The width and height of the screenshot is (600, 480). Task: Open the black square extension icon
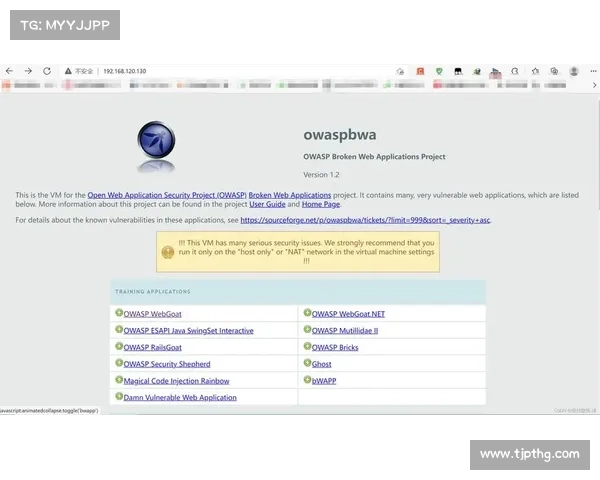458,71
